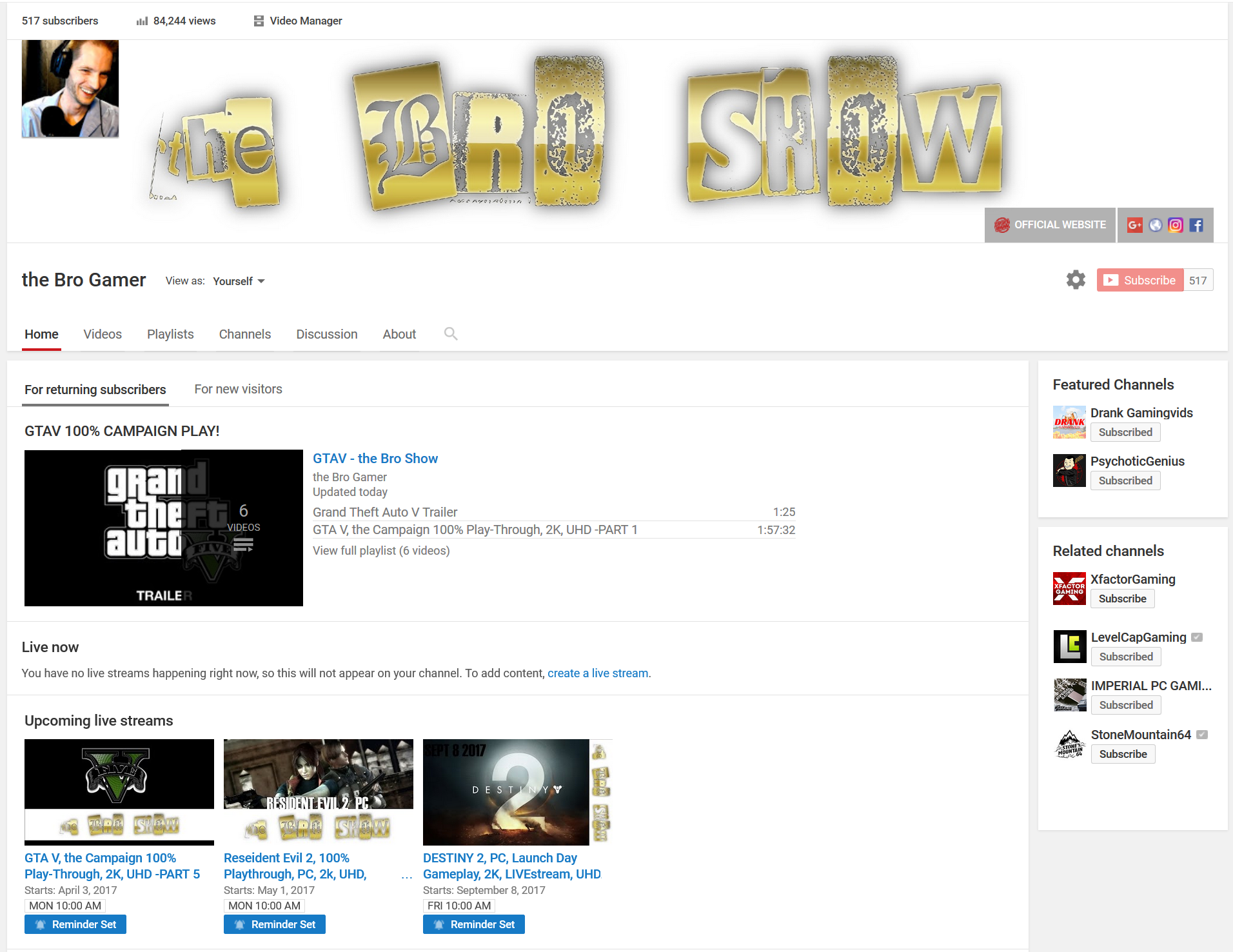The width and height of the screenshot is (1233, 952).
Task: Click the red Subscribe button
Action: pos(1140,280)
